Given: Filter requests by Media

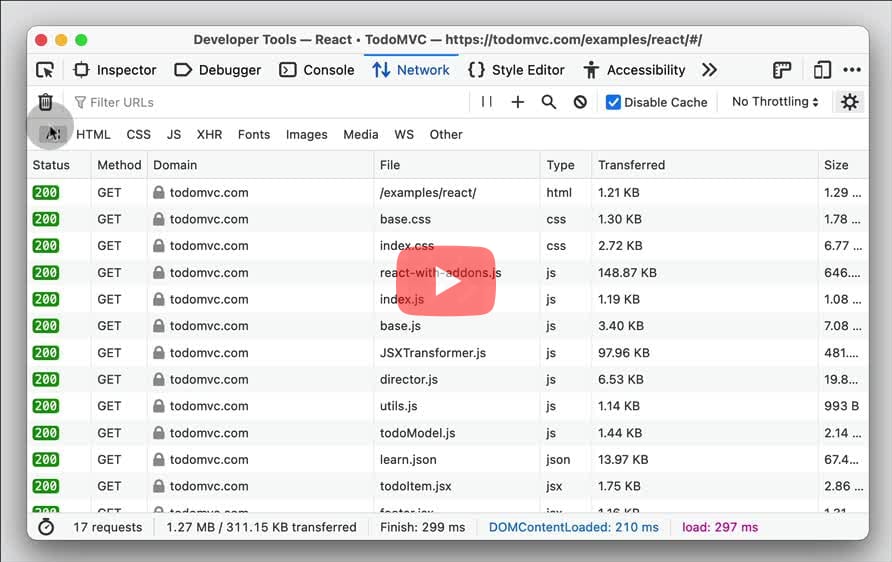Looking at the screenshot, I should click(361, 135).
